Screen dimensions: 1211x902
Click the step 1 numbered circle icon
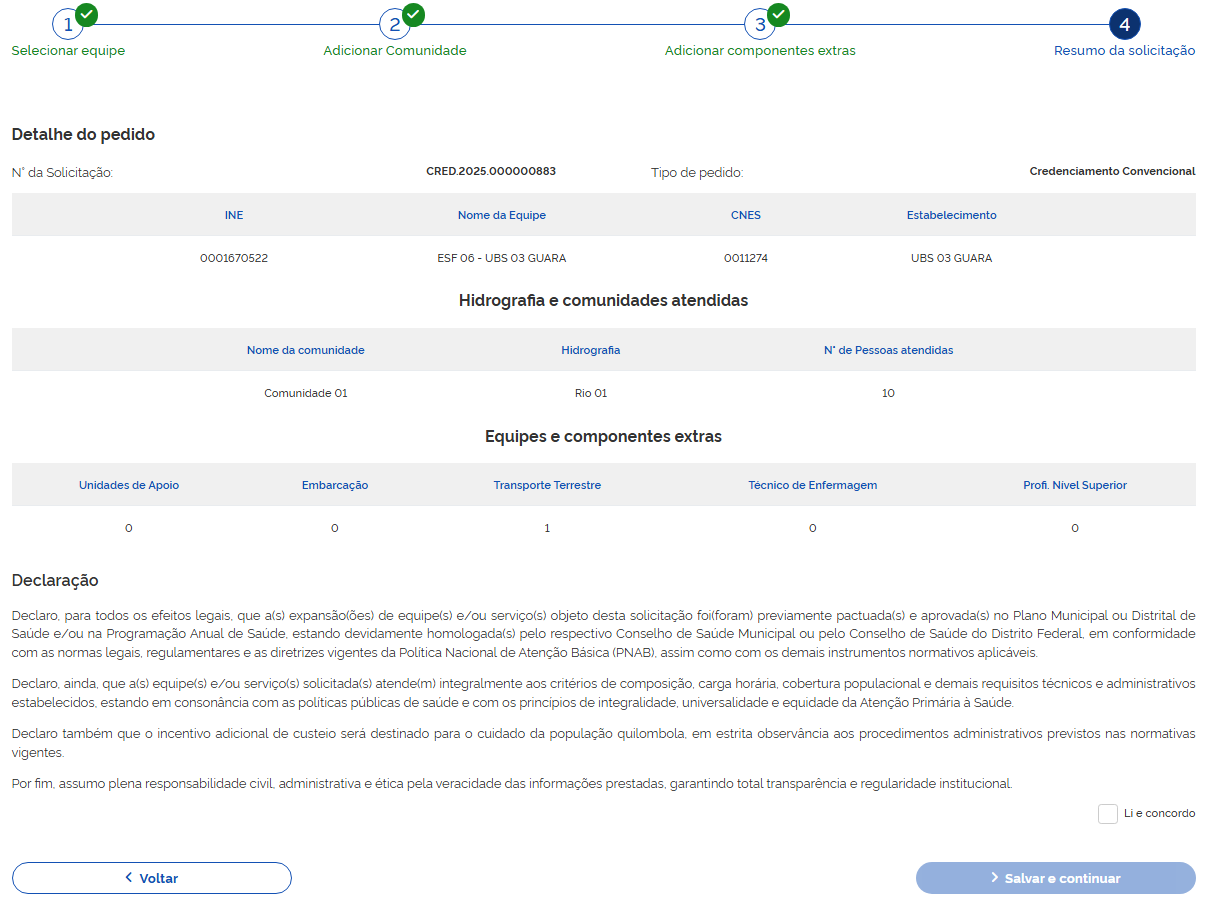pos(68,24)
